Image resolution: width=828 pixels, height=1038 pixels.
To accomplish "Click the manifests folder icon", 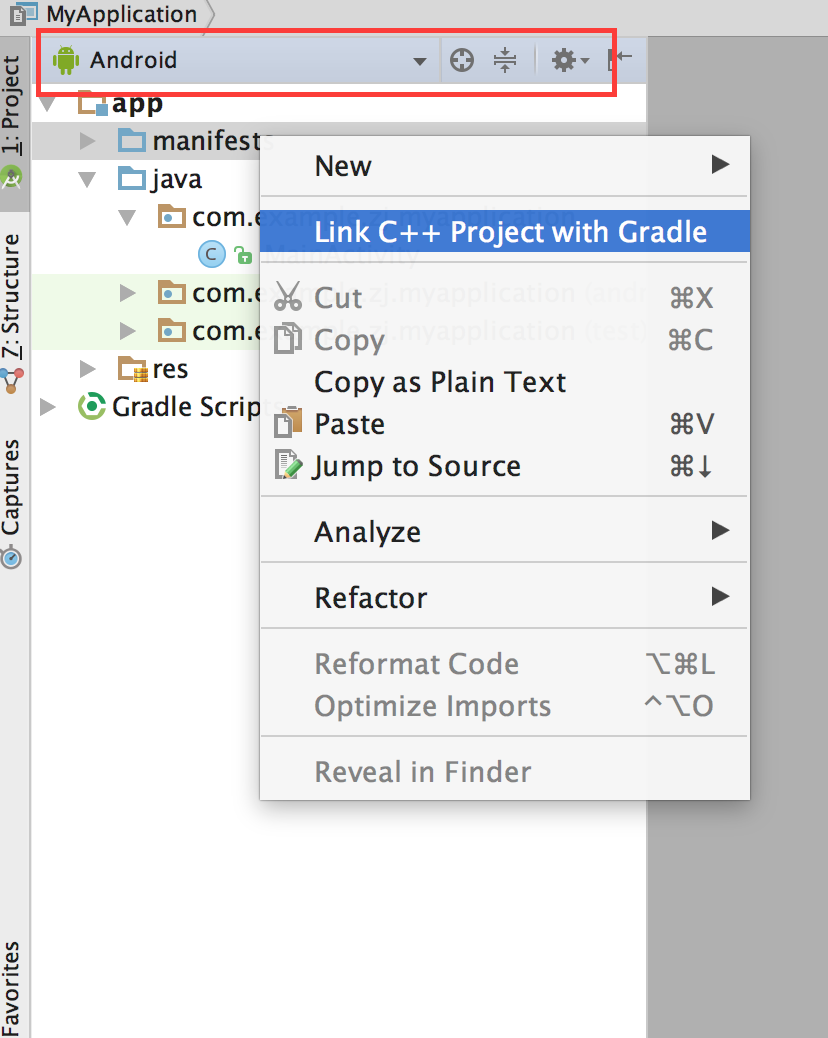I will (x=132, y=141).
